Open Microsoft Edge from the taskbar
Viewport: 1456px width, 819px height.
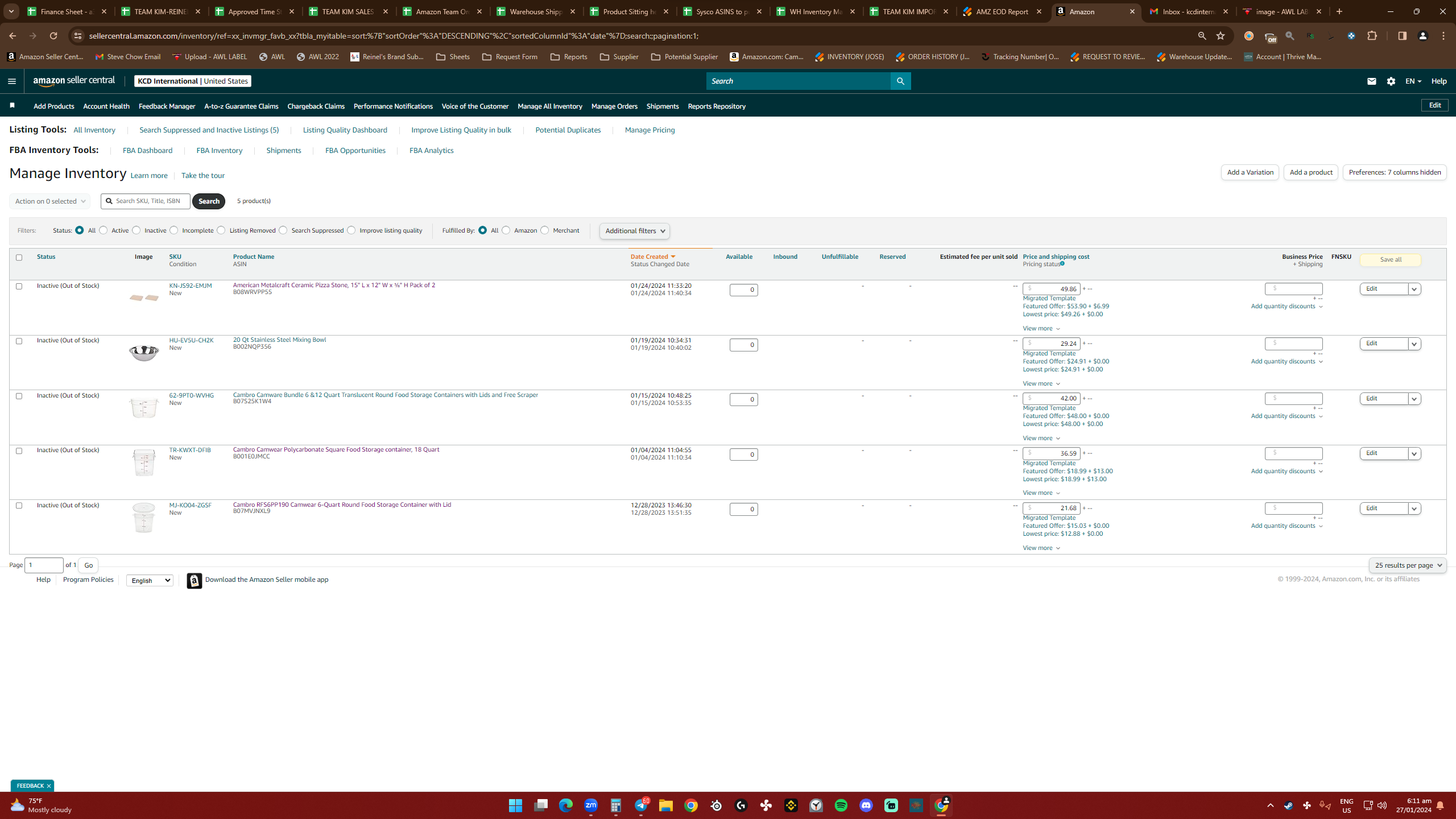click(566, 805)
